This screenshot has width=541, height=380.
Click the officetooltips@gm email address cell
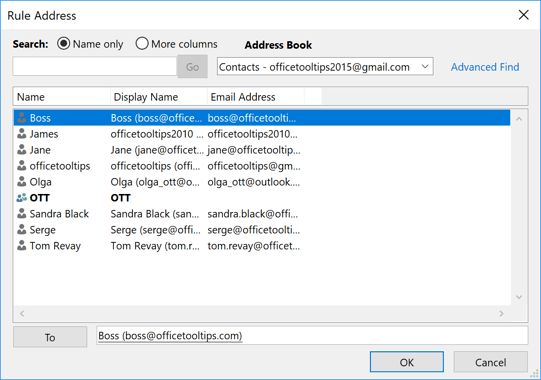pos(254,166)
